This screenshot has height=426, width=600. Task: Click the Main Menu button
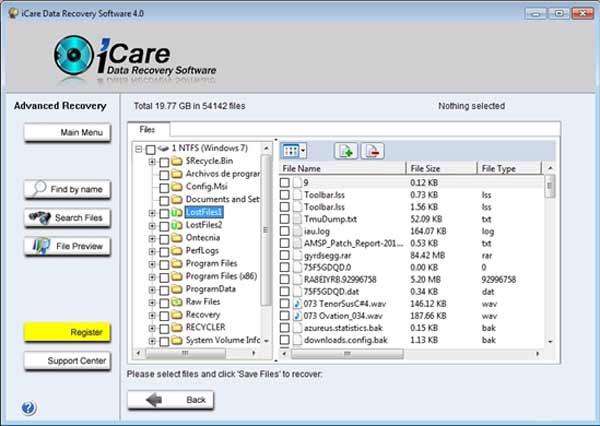tap(67, 132)
